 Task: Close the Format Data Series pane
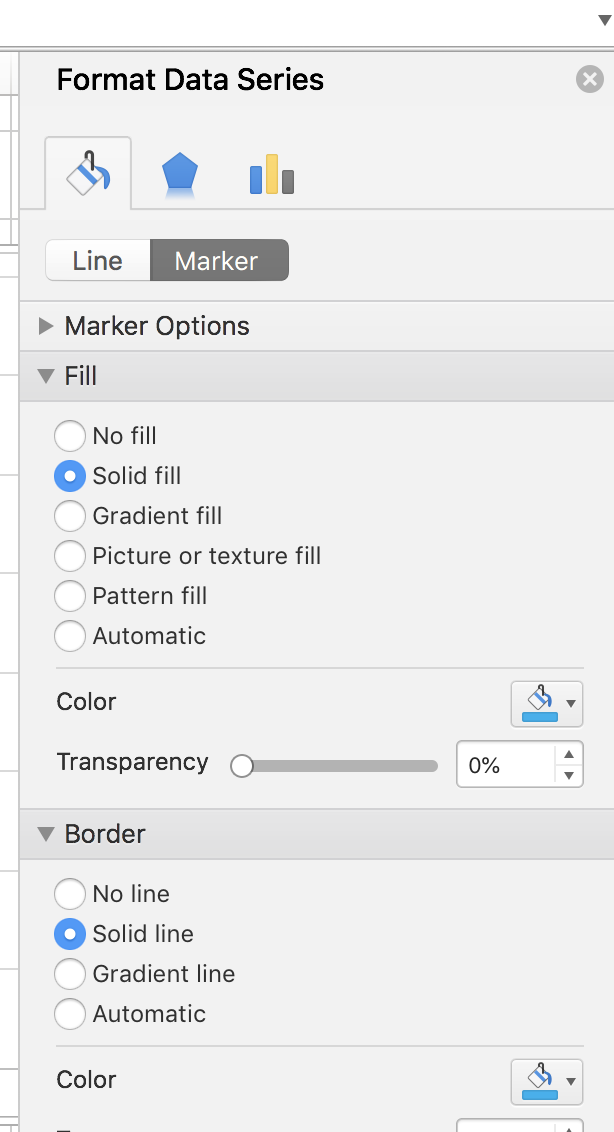coord(589,79)
